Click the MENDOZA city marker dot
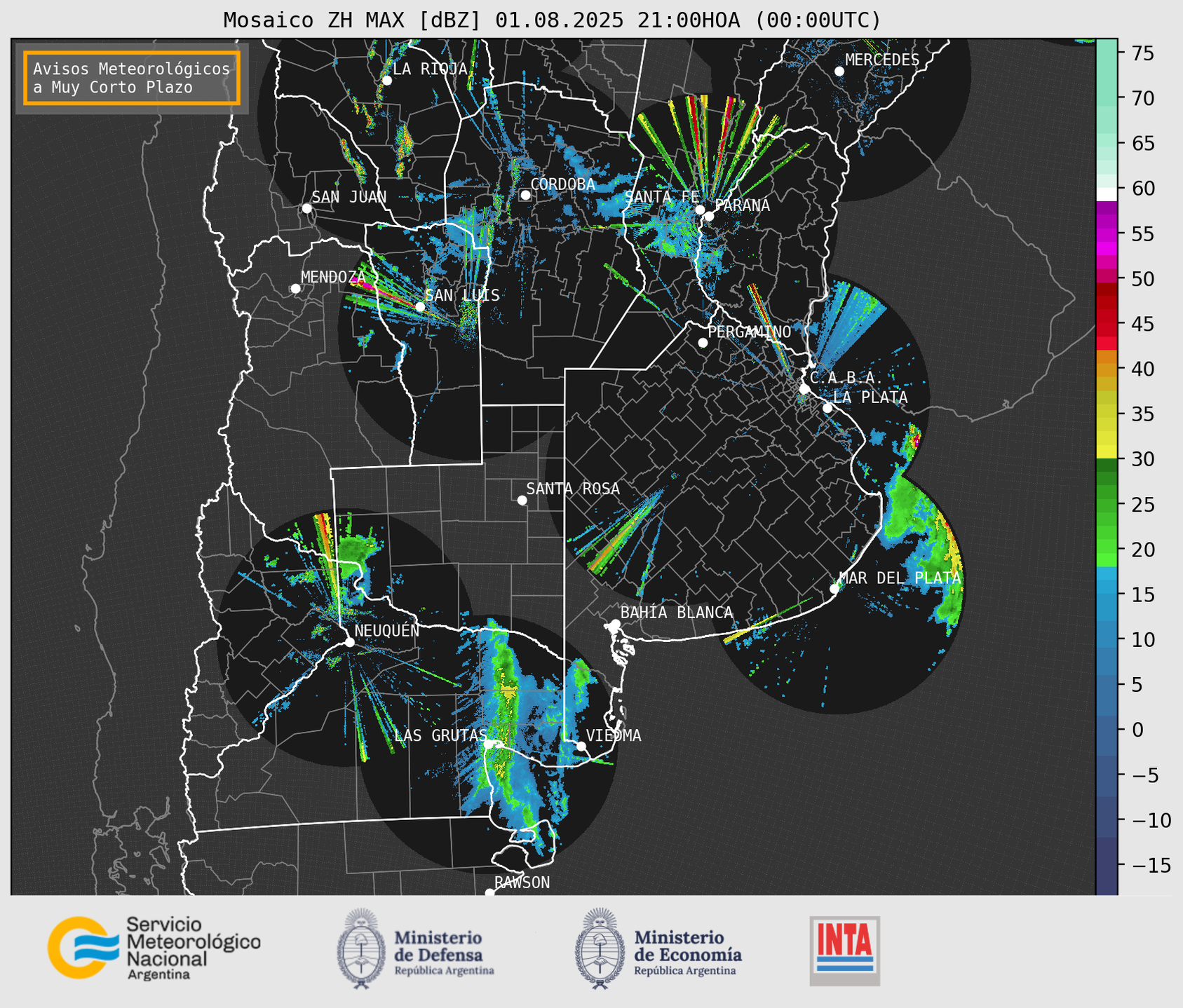 tap(295, 289)
